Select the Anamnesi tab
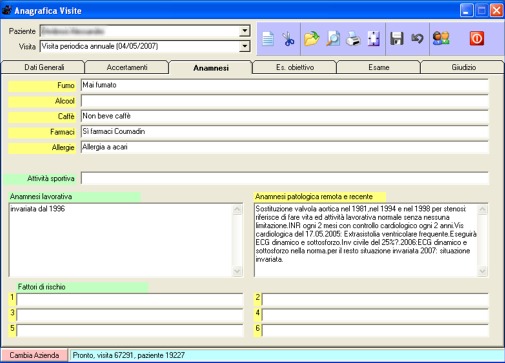Image resolution: width=505 pixels, height=363 pixels. pos(211,68)
